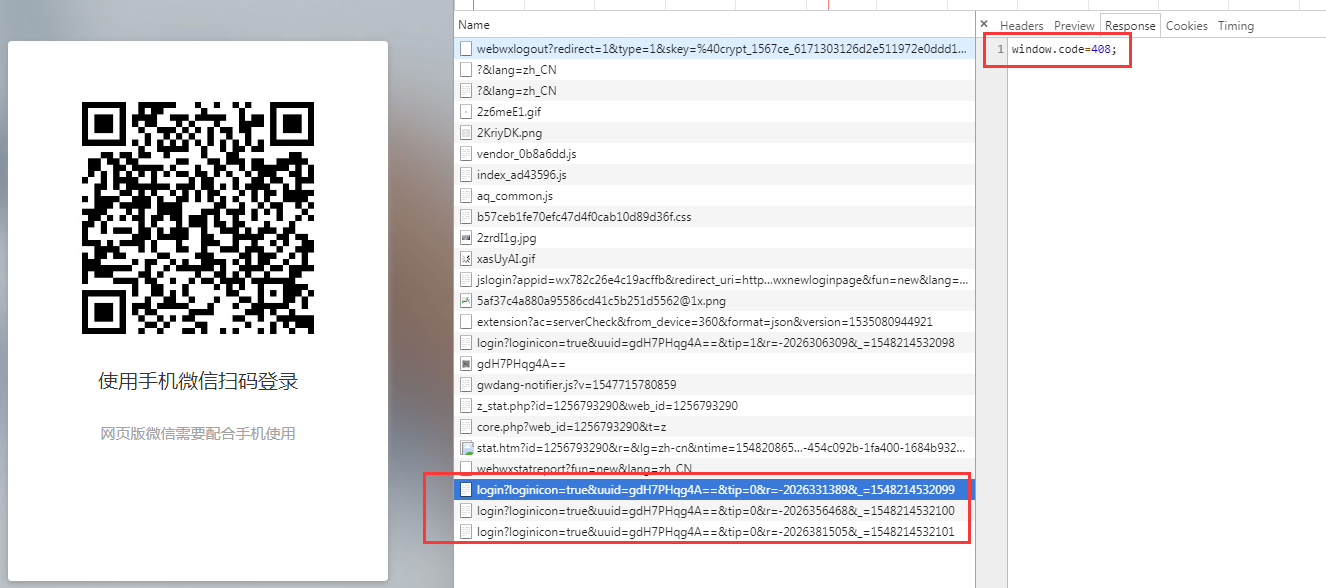1326x588 pixels.
Task: Select the webwxstatreport?fun=new request
Action: (714, 468)
